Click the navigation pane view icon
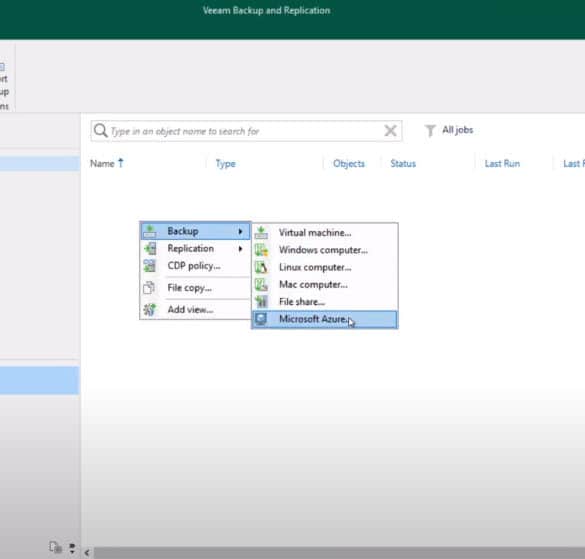The height and width of the screenshot is (559, 585). pos(55,547)
